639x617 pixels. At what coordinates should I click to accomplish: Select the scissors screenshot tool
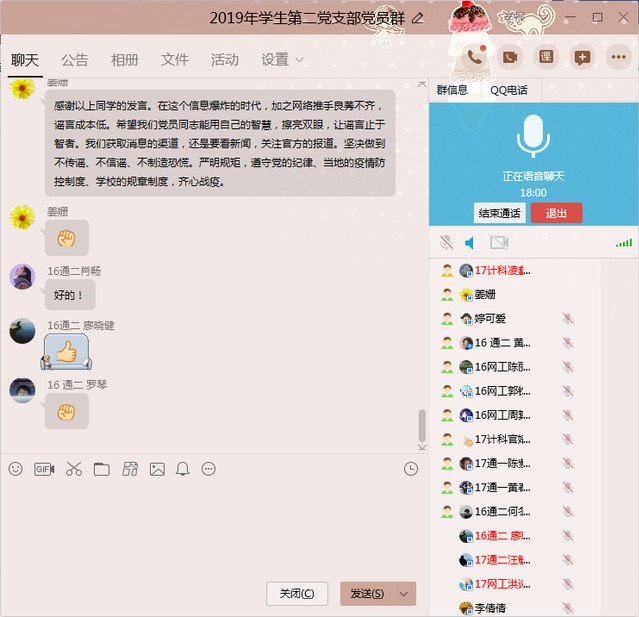tap(74, 469)
